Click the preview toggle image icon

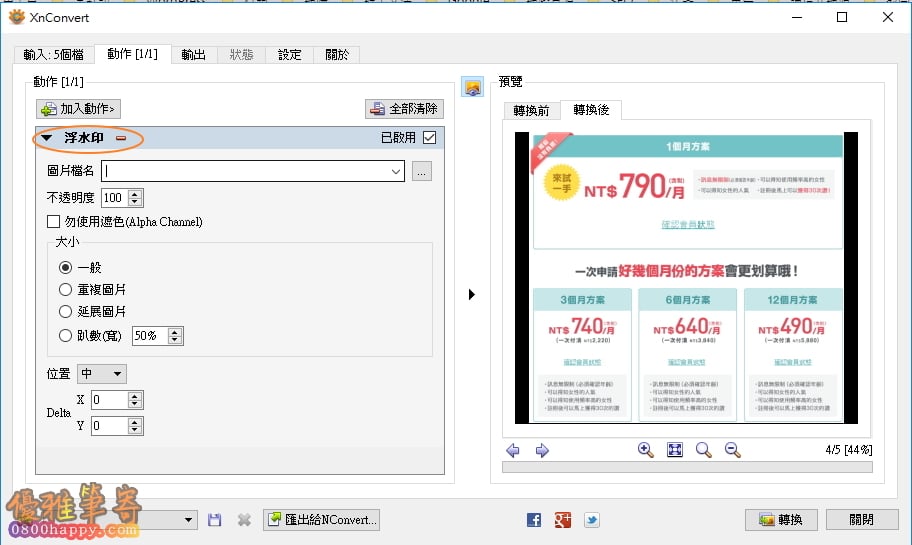472,87
